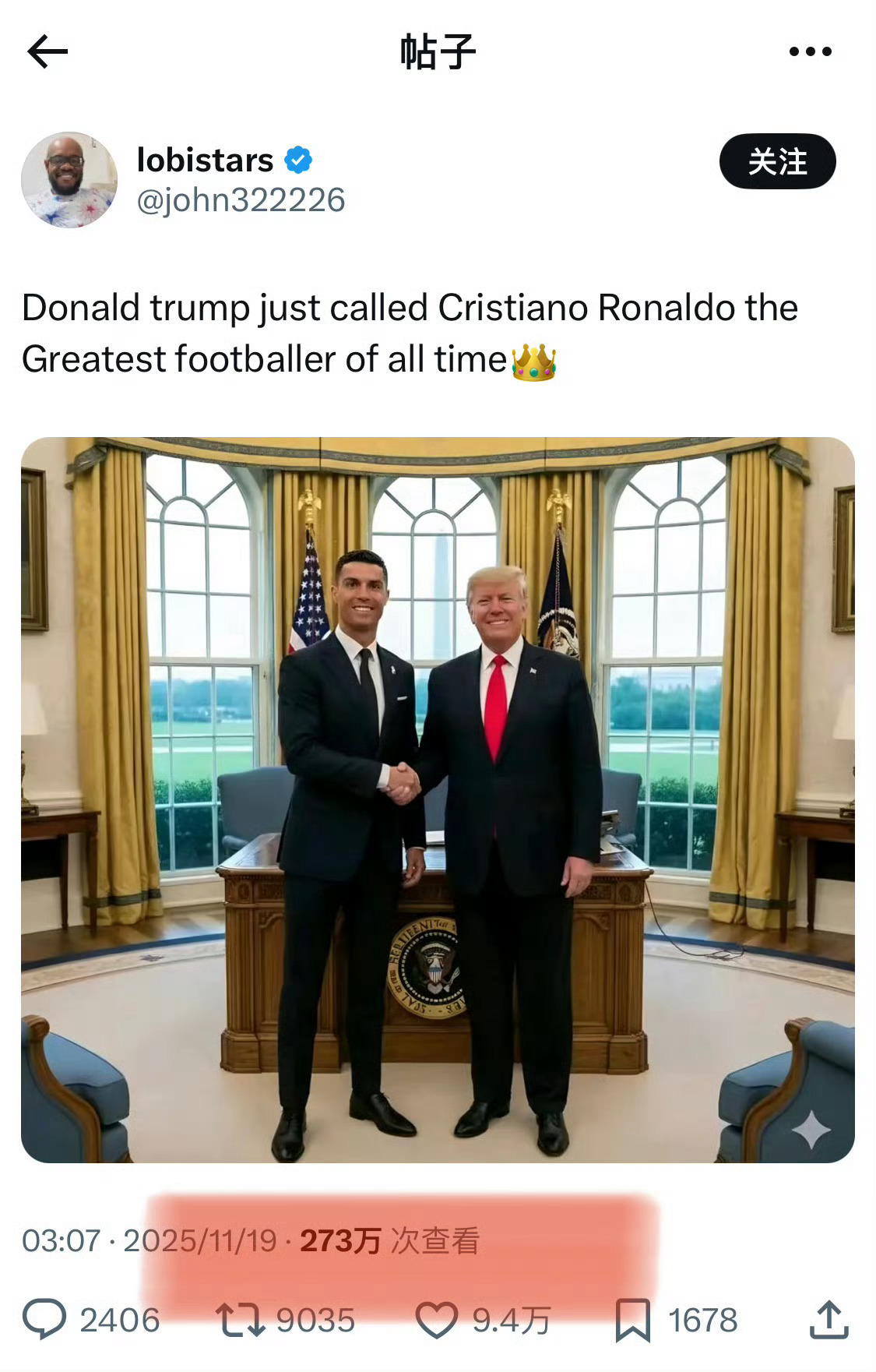Viewport: 876px width, 1372px height.
Task: Tap the 9035 reposts count
Action: 315,1321
